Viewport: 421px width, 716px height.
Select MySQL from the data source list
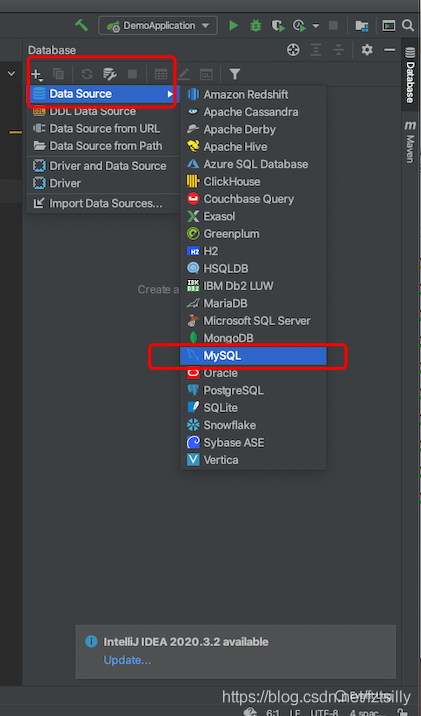pos(253,356)
